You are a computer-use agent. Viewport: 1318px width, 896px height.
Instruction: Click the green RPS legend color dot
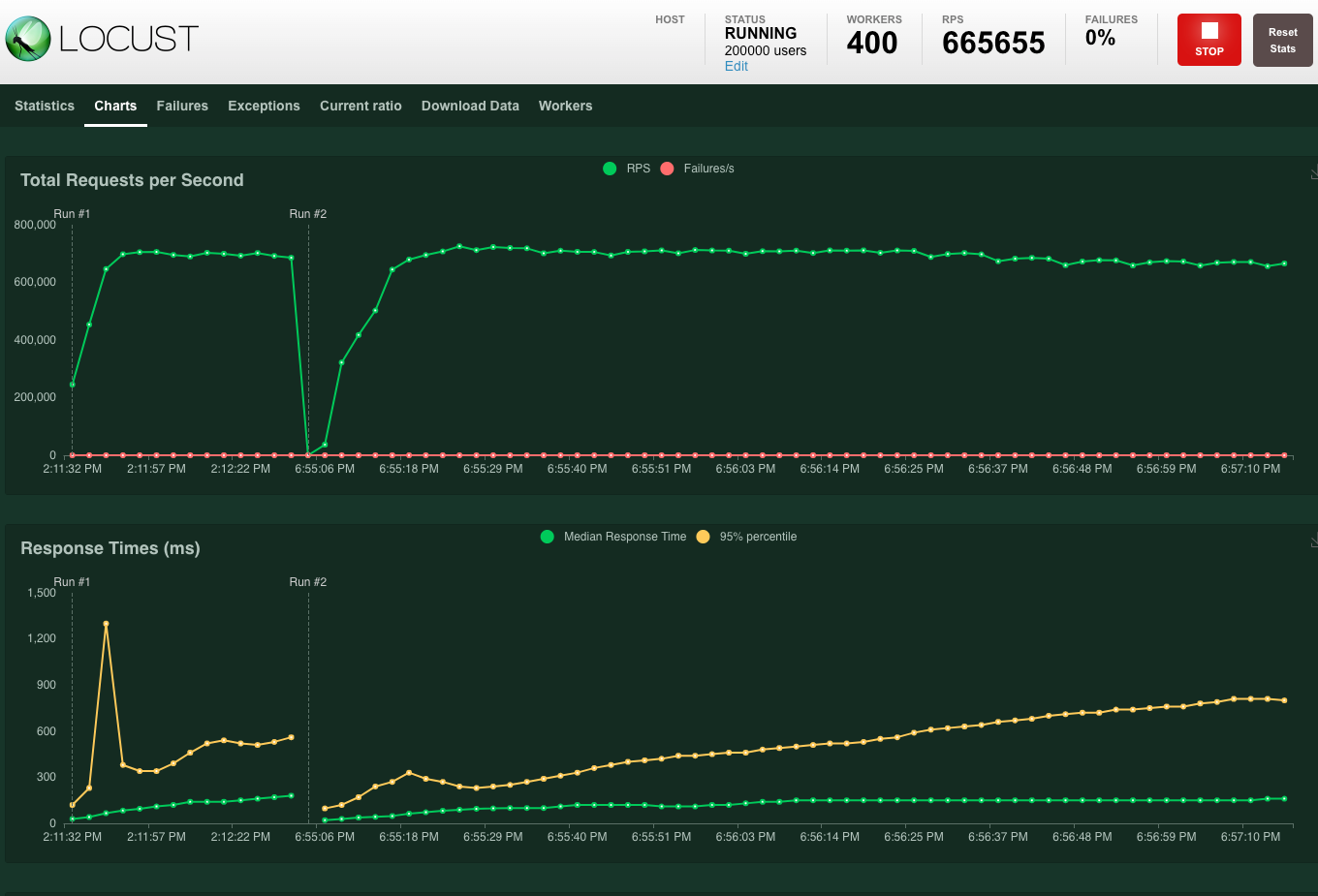click(x=610, y=169)
